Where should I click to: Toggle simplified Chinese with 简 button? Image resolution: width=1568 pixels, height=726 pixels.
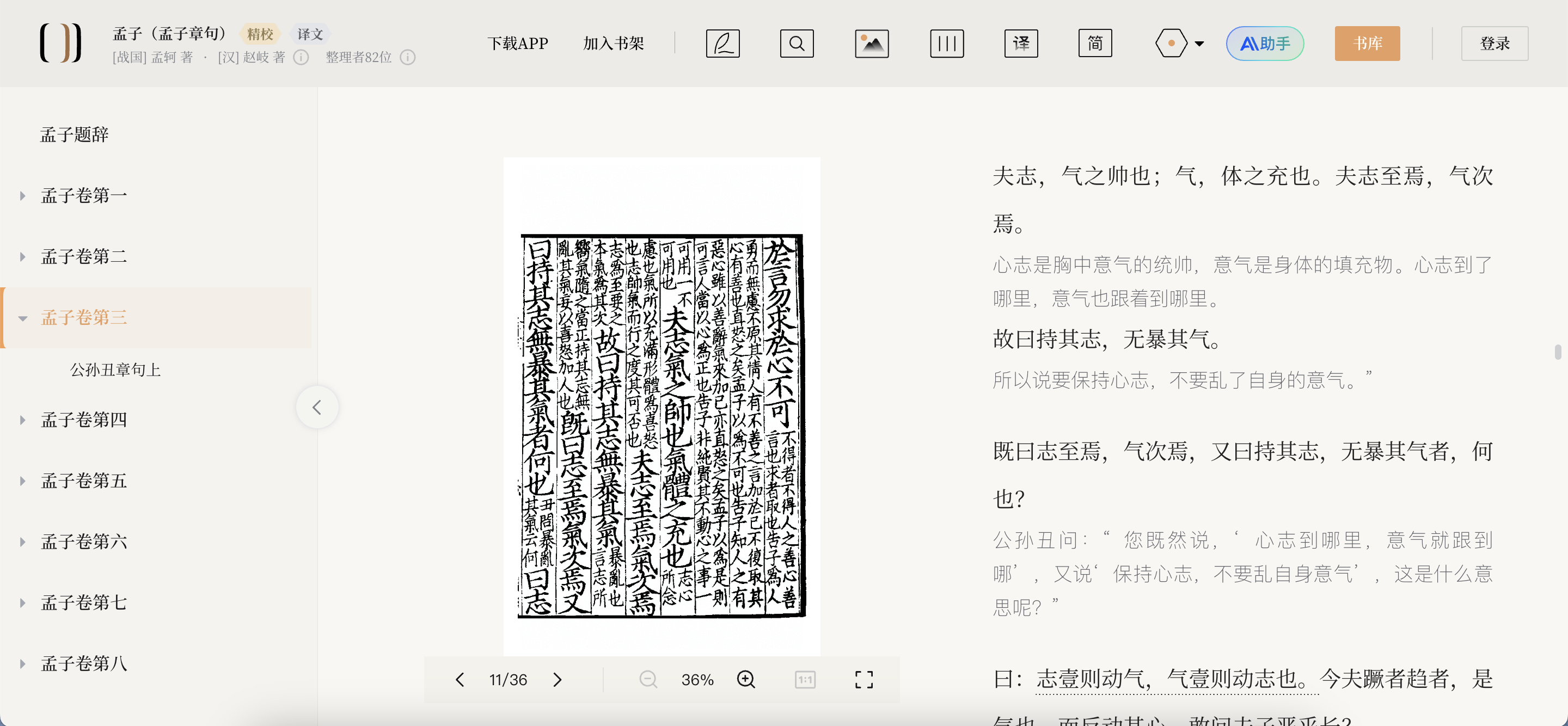(x=1094, y=43)
